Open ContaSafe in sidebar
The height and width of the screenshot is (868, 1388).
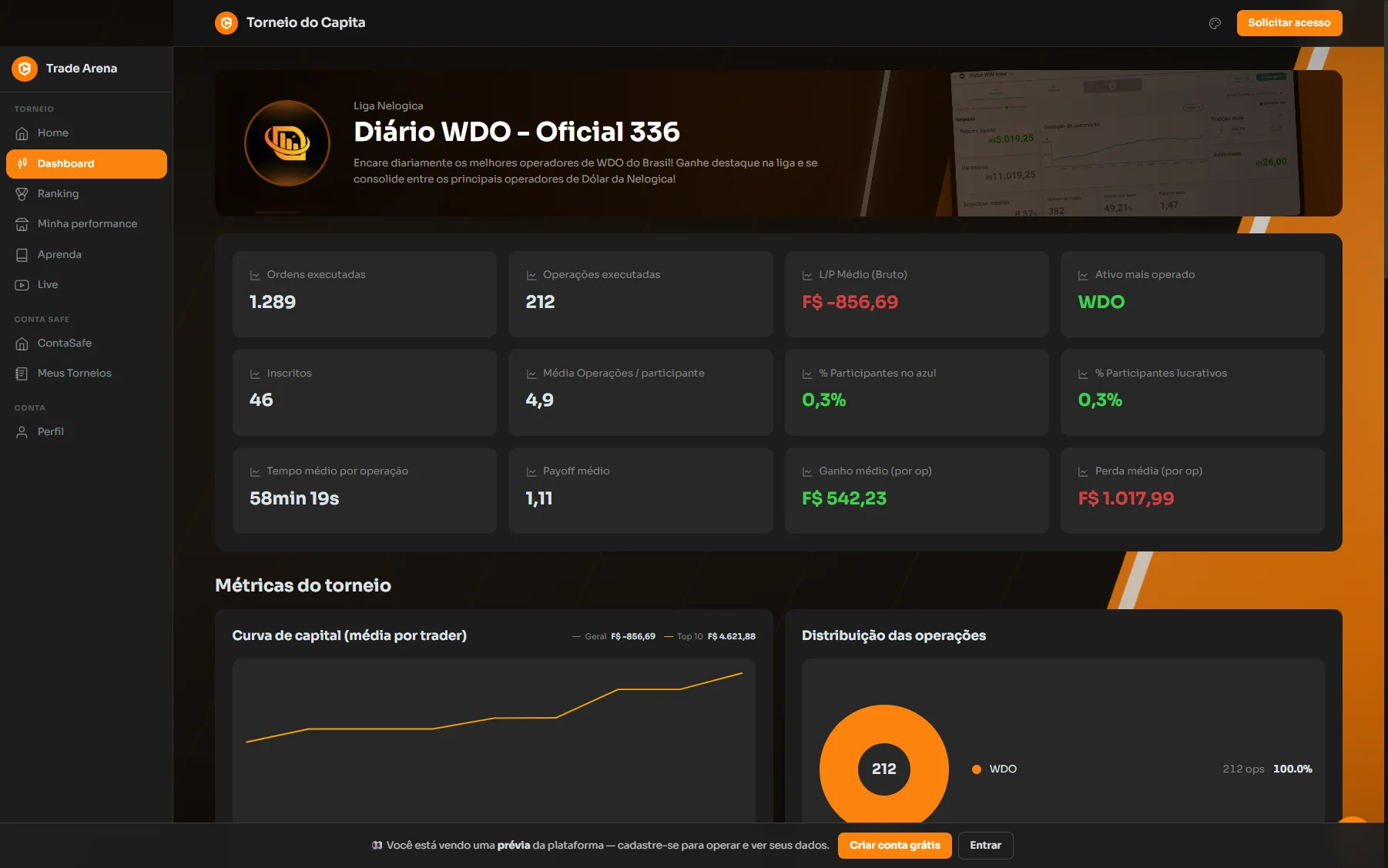click(x=86, y=344)
